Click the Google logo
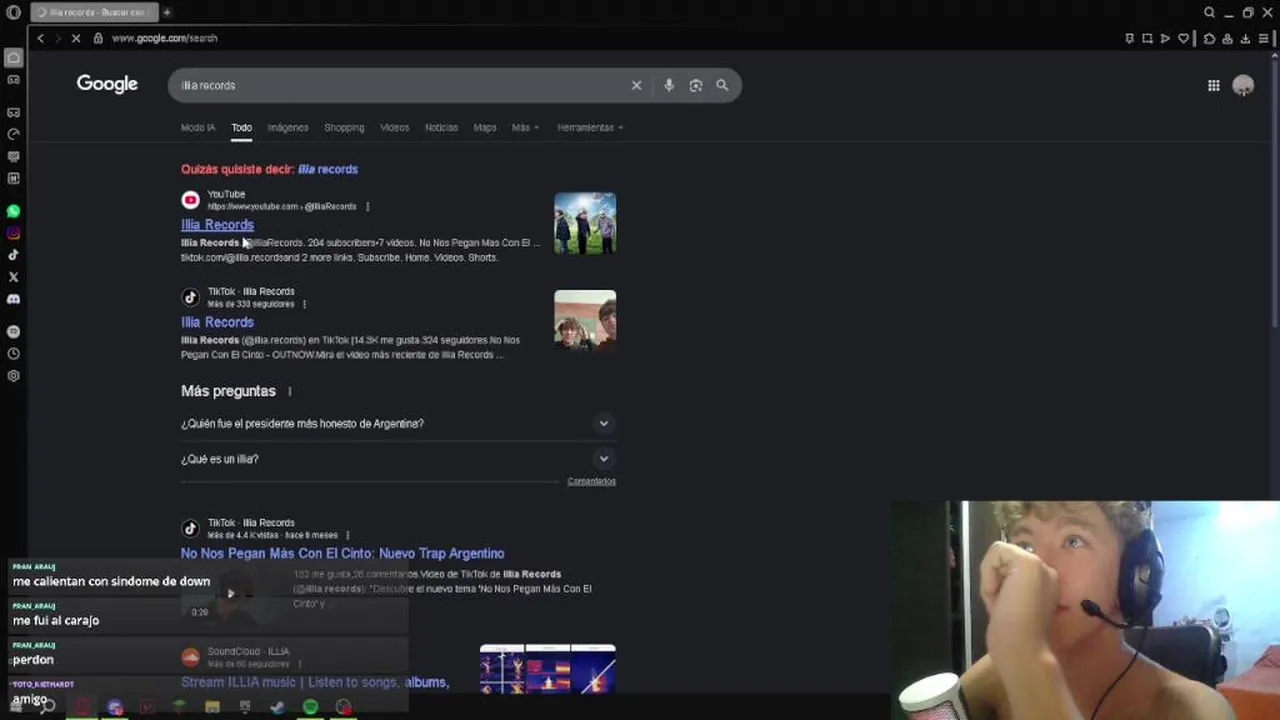 pyautogui.click(x=107, y=84)
